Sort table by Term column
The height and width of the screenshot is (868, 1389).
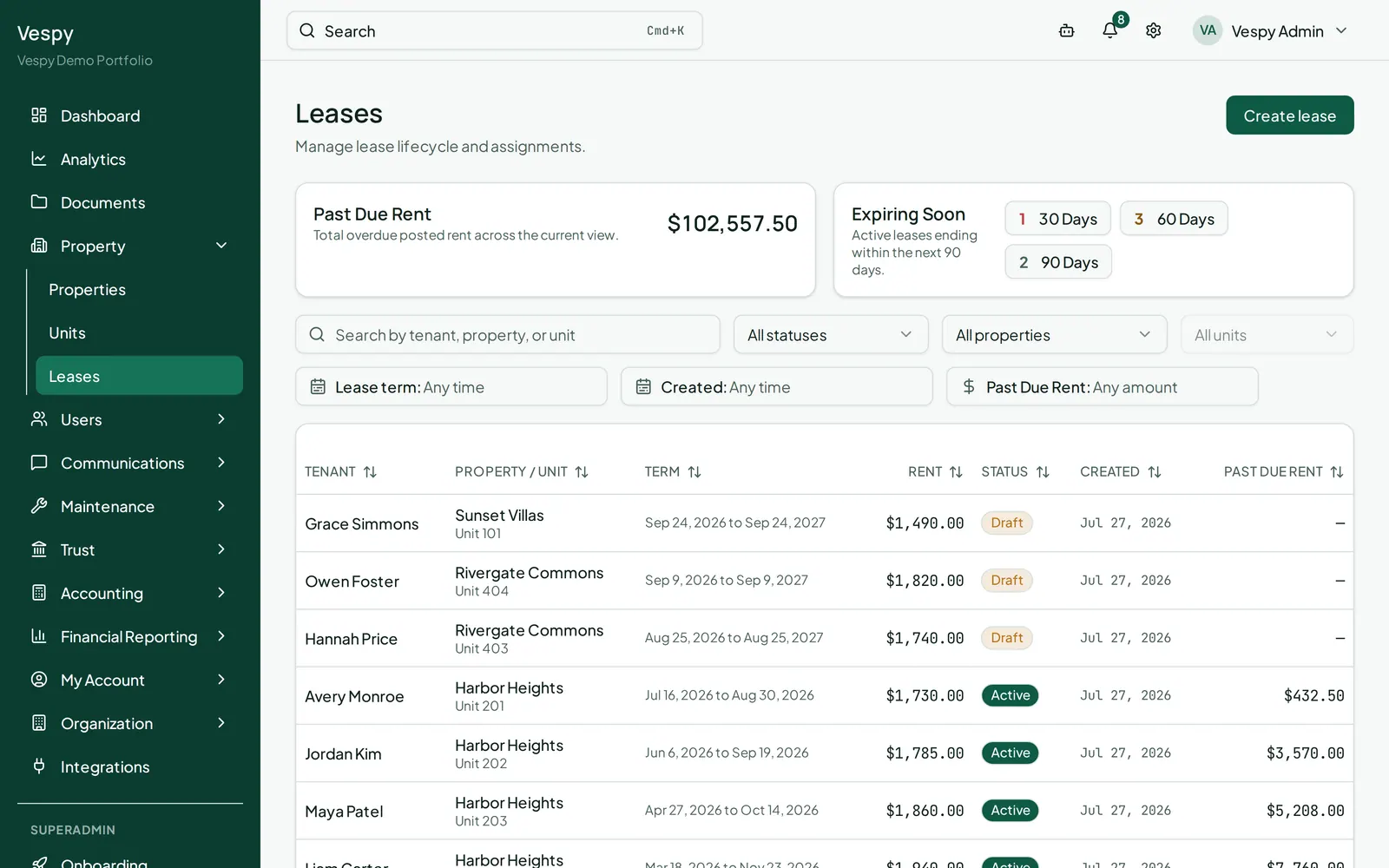[x=673, y=471]
